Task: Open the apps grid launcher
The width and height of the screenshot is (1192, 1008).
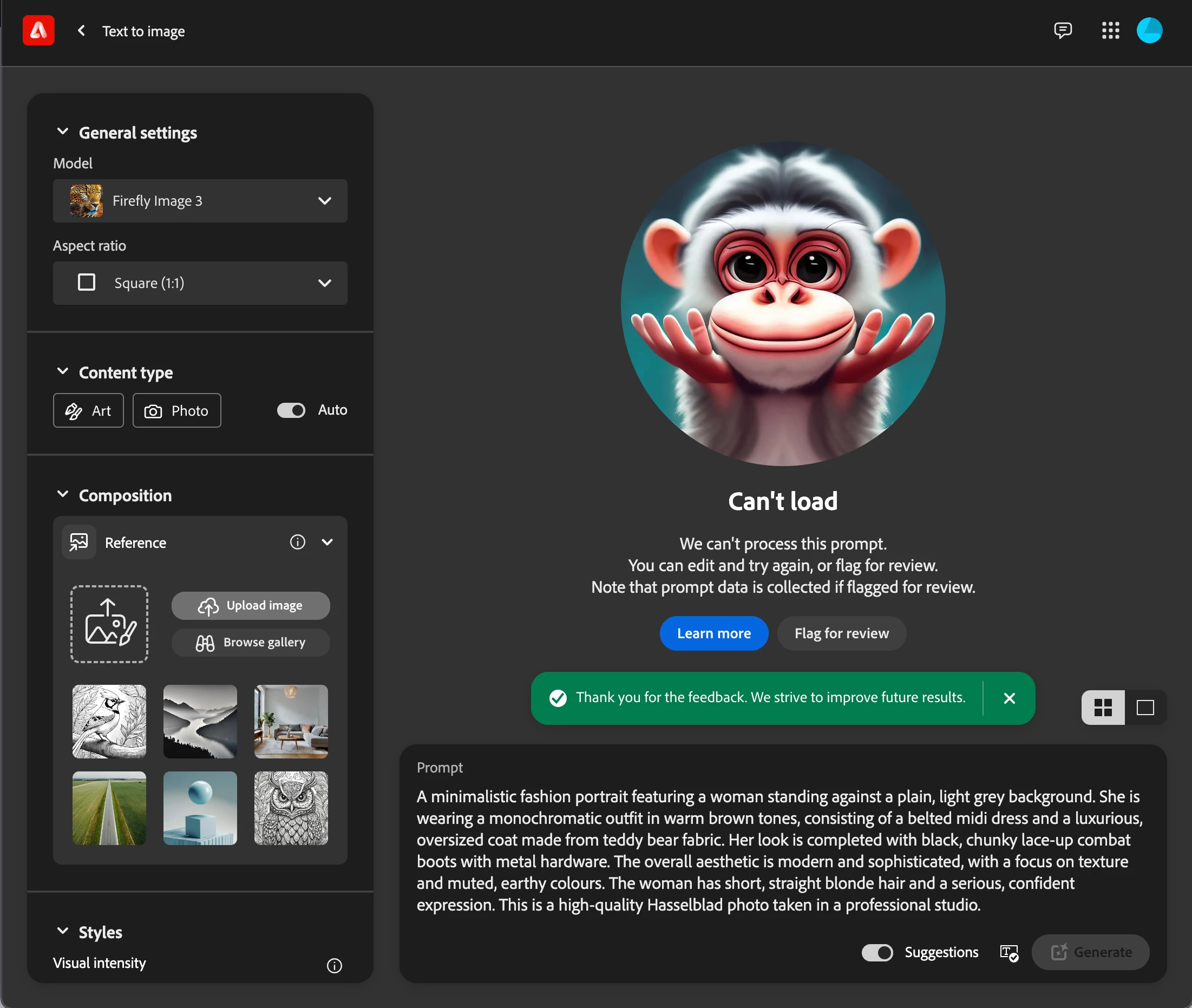Action: click(x=1110, y=30)
